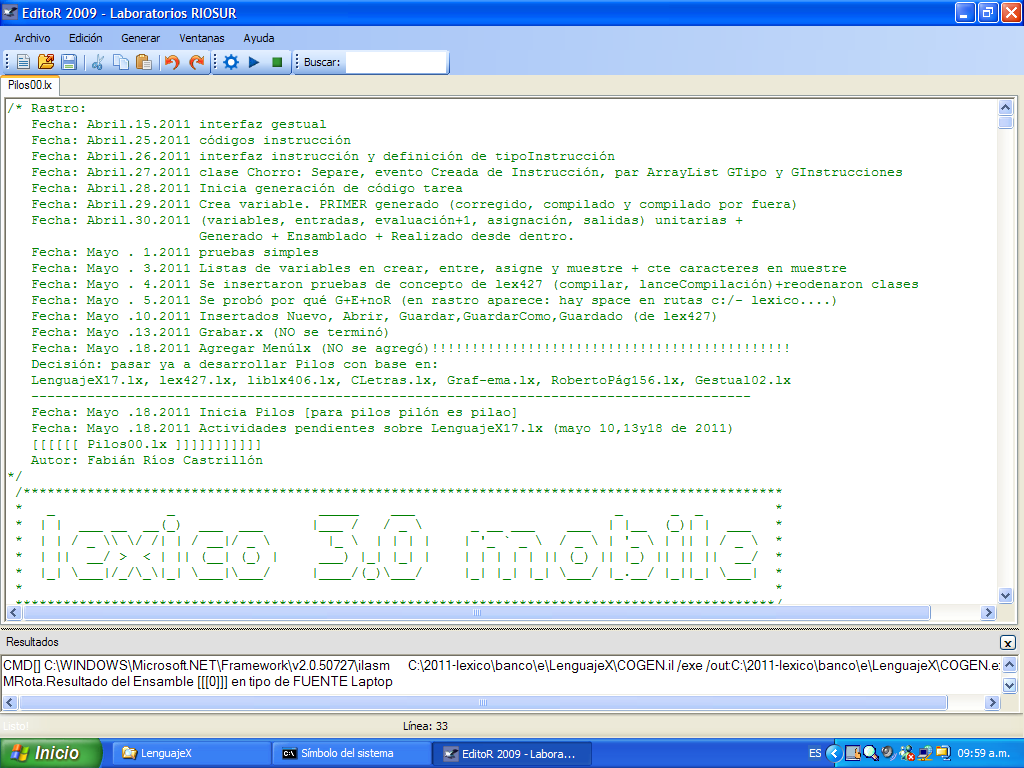Click the Inicio start button
The height and width of the screenshot is (768, 1024).
click(50, 753)
